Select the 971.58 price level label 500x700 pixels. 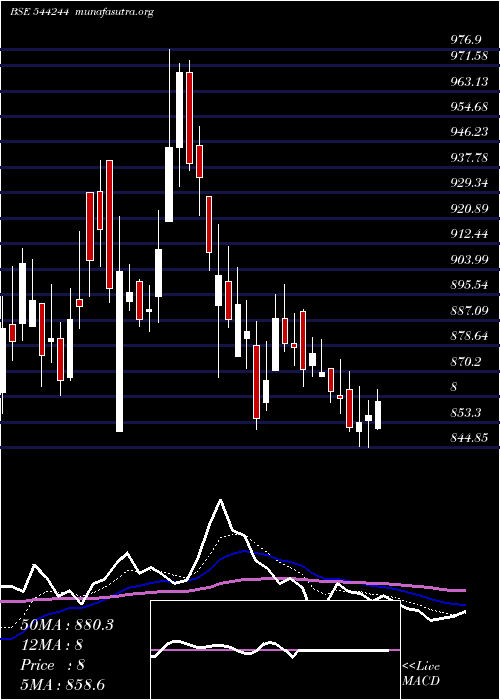(x=469, y=56)
